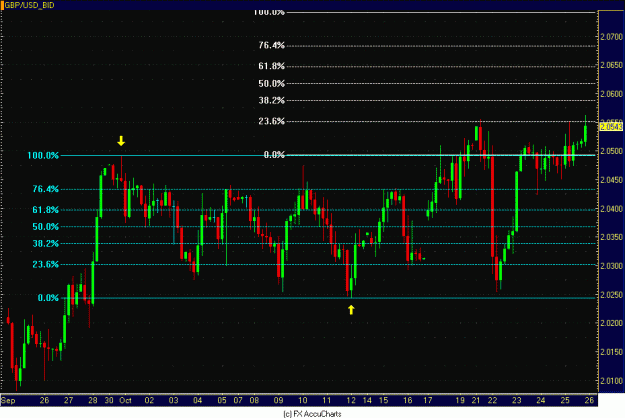Click price axis value 2.0350

611,237
